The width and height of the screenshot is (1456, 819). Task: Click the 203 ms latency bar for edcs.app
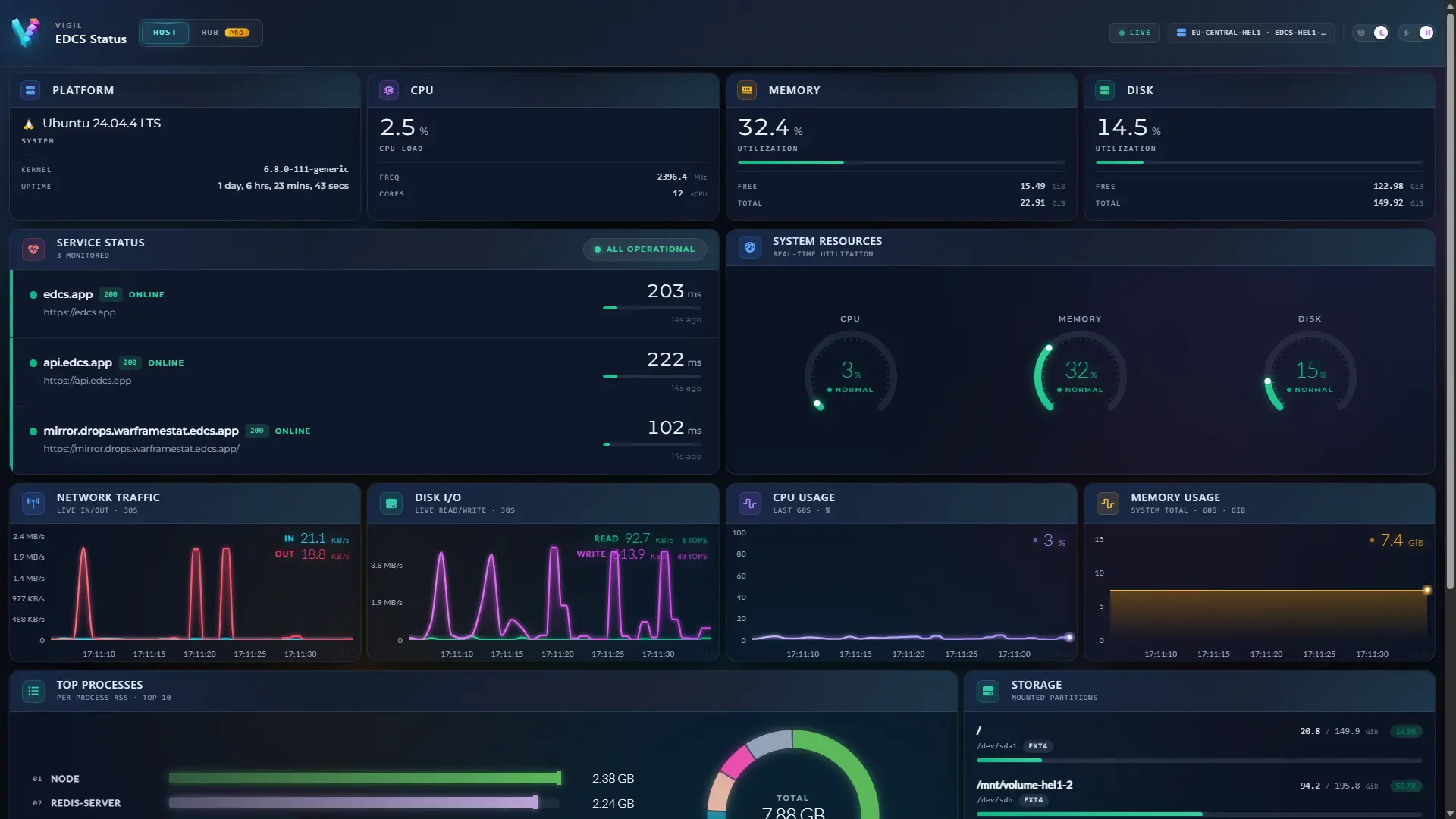651,308
